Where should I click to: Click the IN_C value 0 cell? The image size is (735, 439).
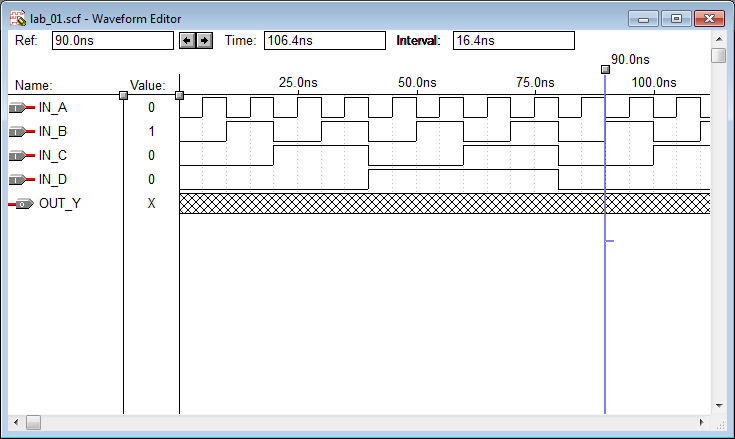(151, 156)
